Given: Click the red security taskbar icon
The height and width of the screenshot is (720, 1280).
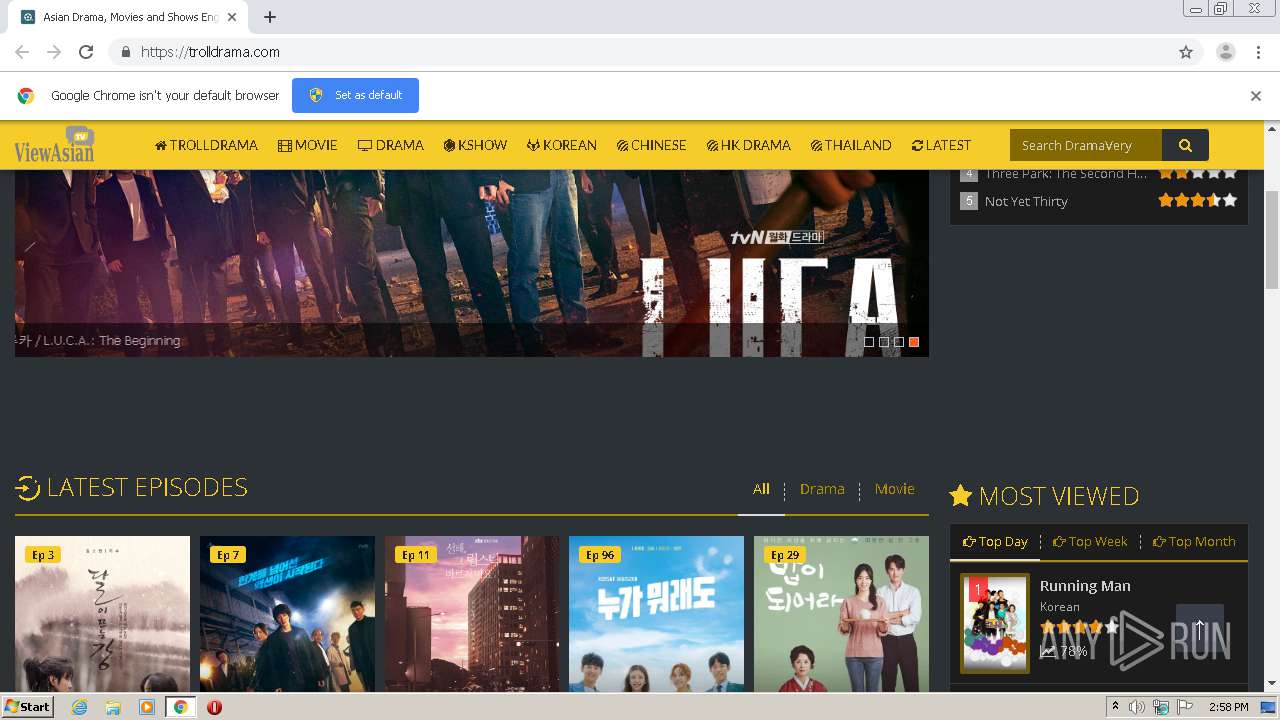Looking at the screenshot, I should [x=214, y=707].
